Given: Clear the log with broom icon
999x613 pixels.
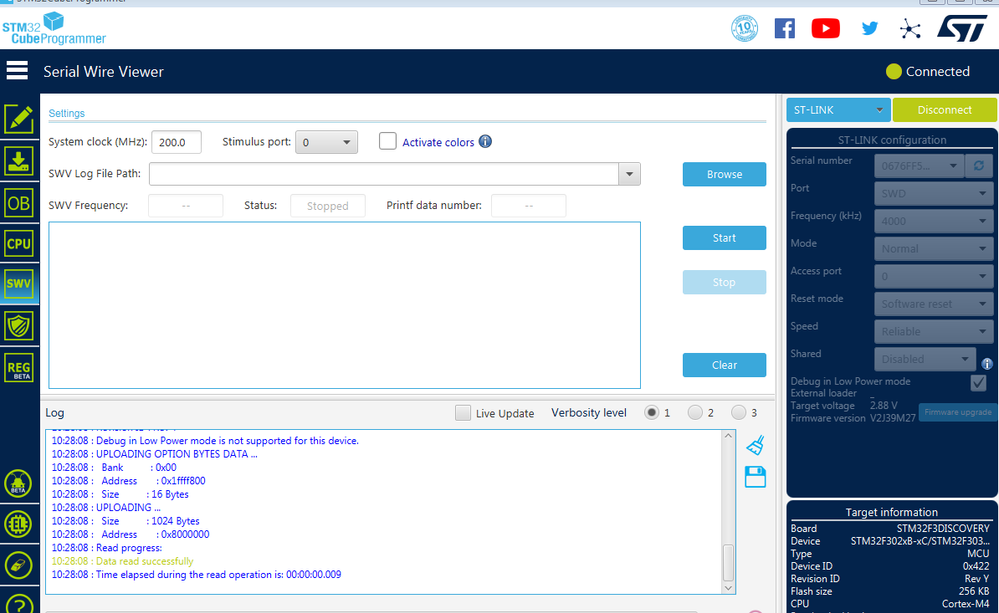Looking at the screenshot, I should 755,445.
